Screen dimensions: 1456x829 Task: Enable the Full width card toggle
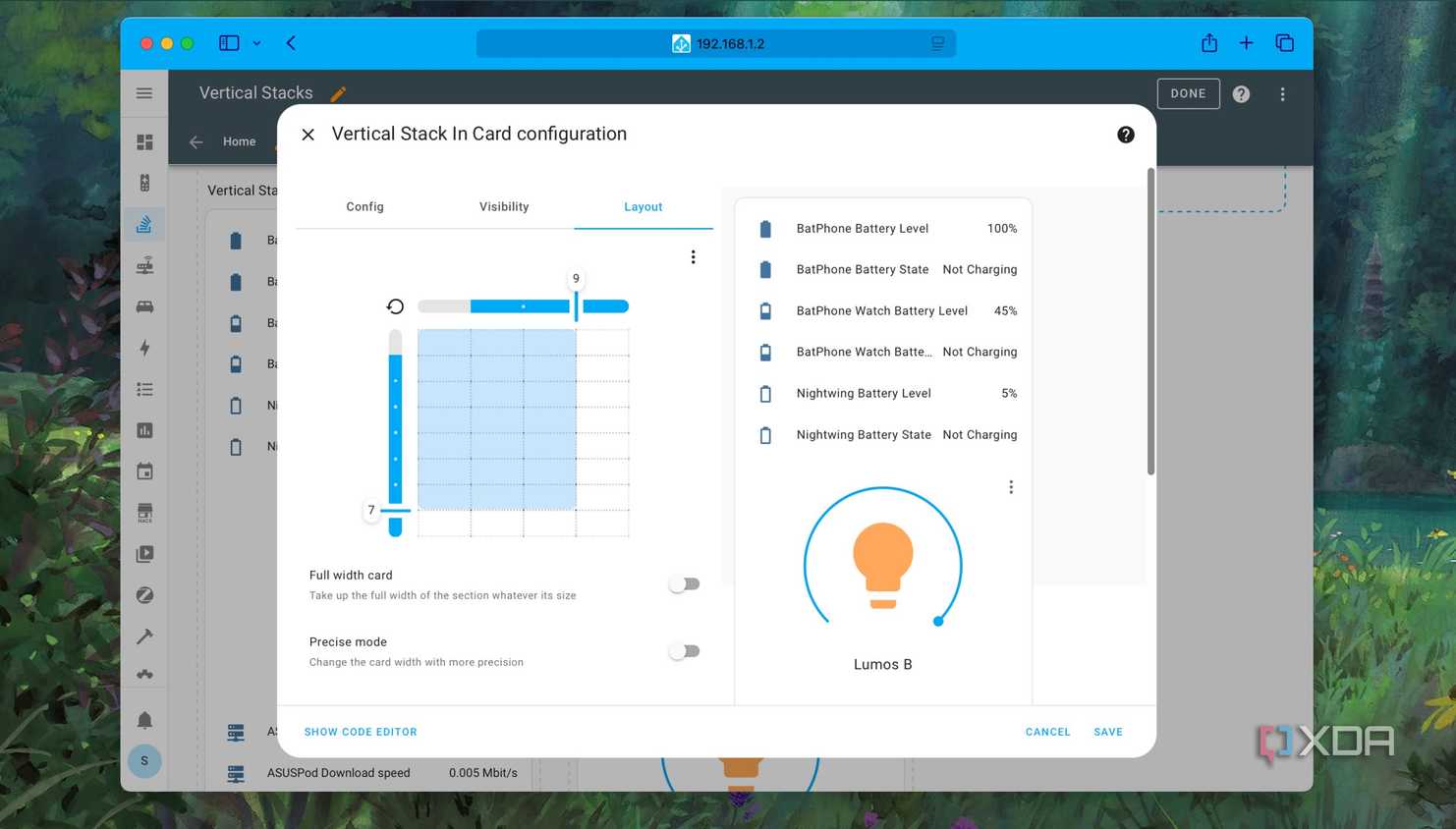point(684,584)
